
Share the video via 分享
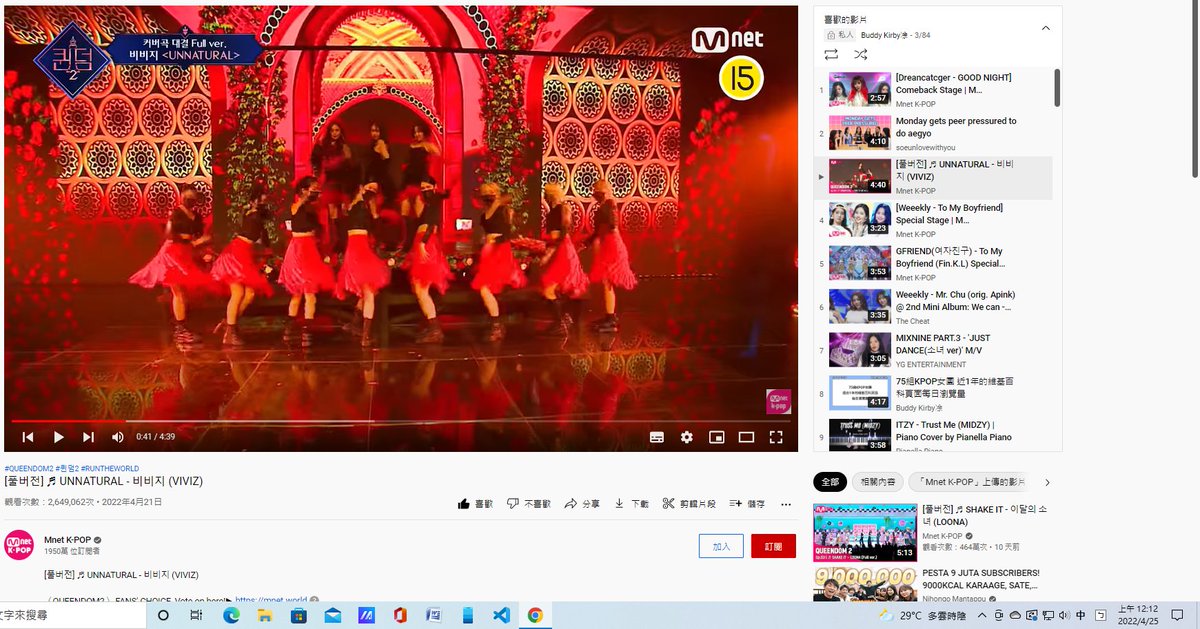point(582,504)
